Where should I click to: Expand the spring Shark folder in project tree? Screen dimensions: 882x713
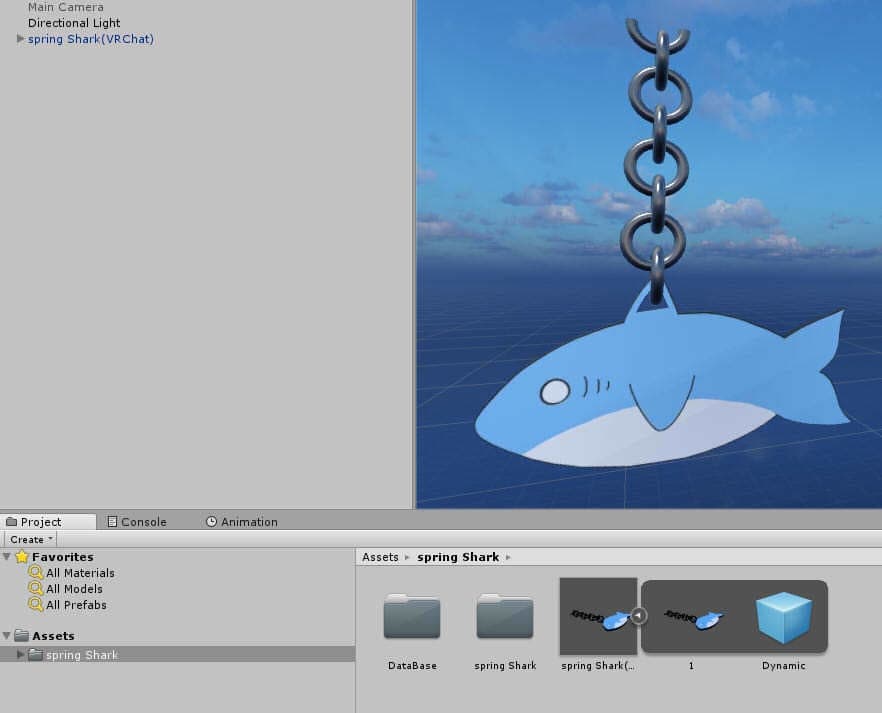coord(21,655)
